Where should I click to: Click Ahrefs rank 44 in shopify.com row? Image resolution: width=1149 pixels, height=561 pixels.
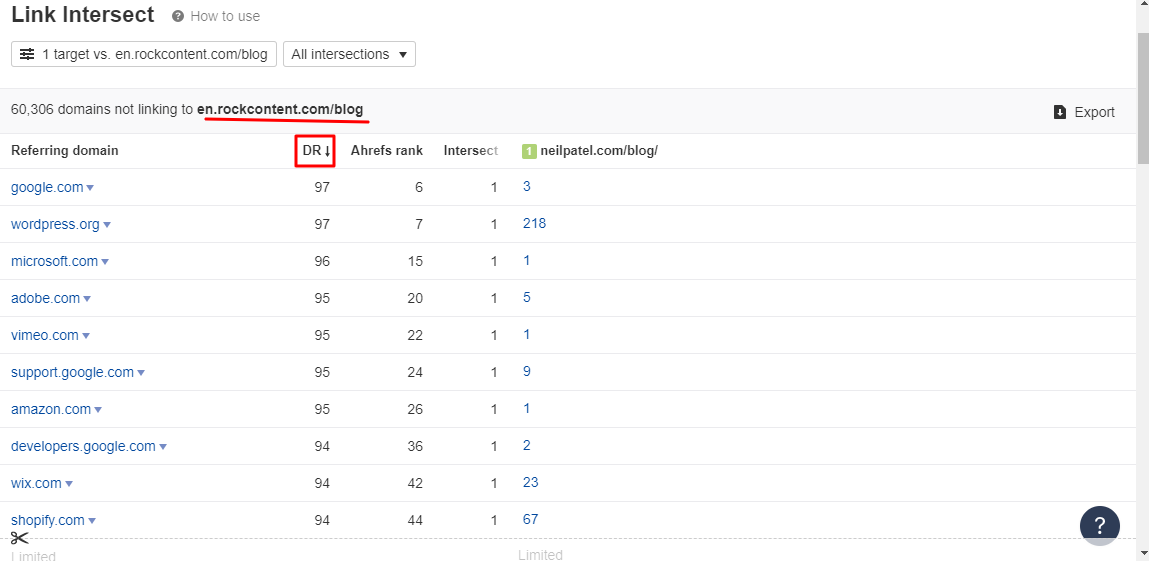[415, 521]
